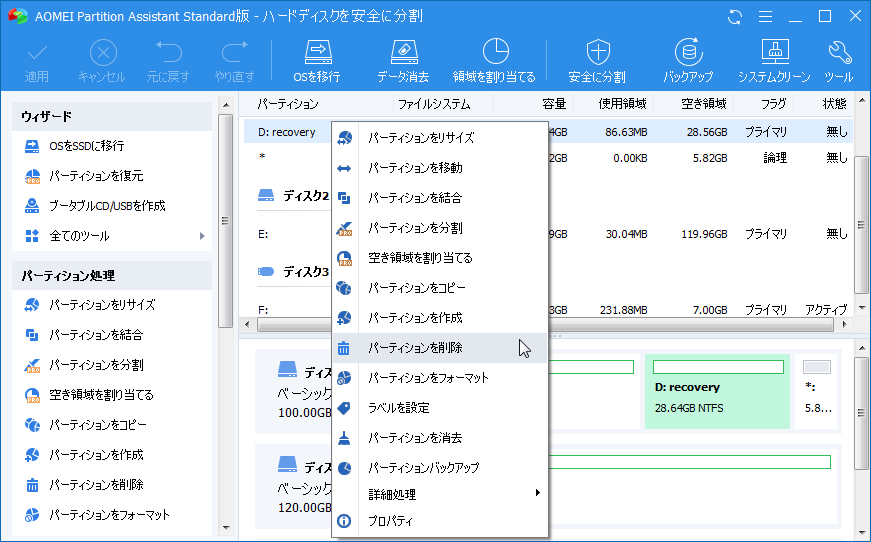871x542 pixels.
Task: Choose パーティションを移動 in context menu
Action: pyautogui.click(x=440, y=168)
